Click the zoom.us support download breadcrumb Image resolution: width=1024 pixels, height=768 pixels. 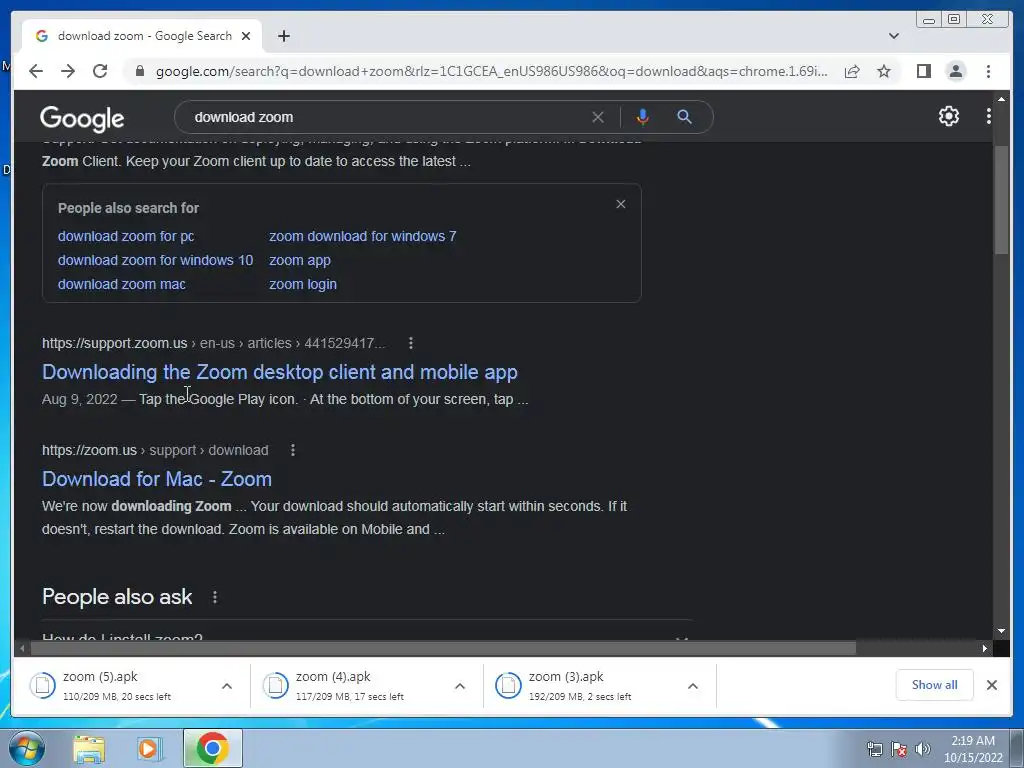(155, 450)
